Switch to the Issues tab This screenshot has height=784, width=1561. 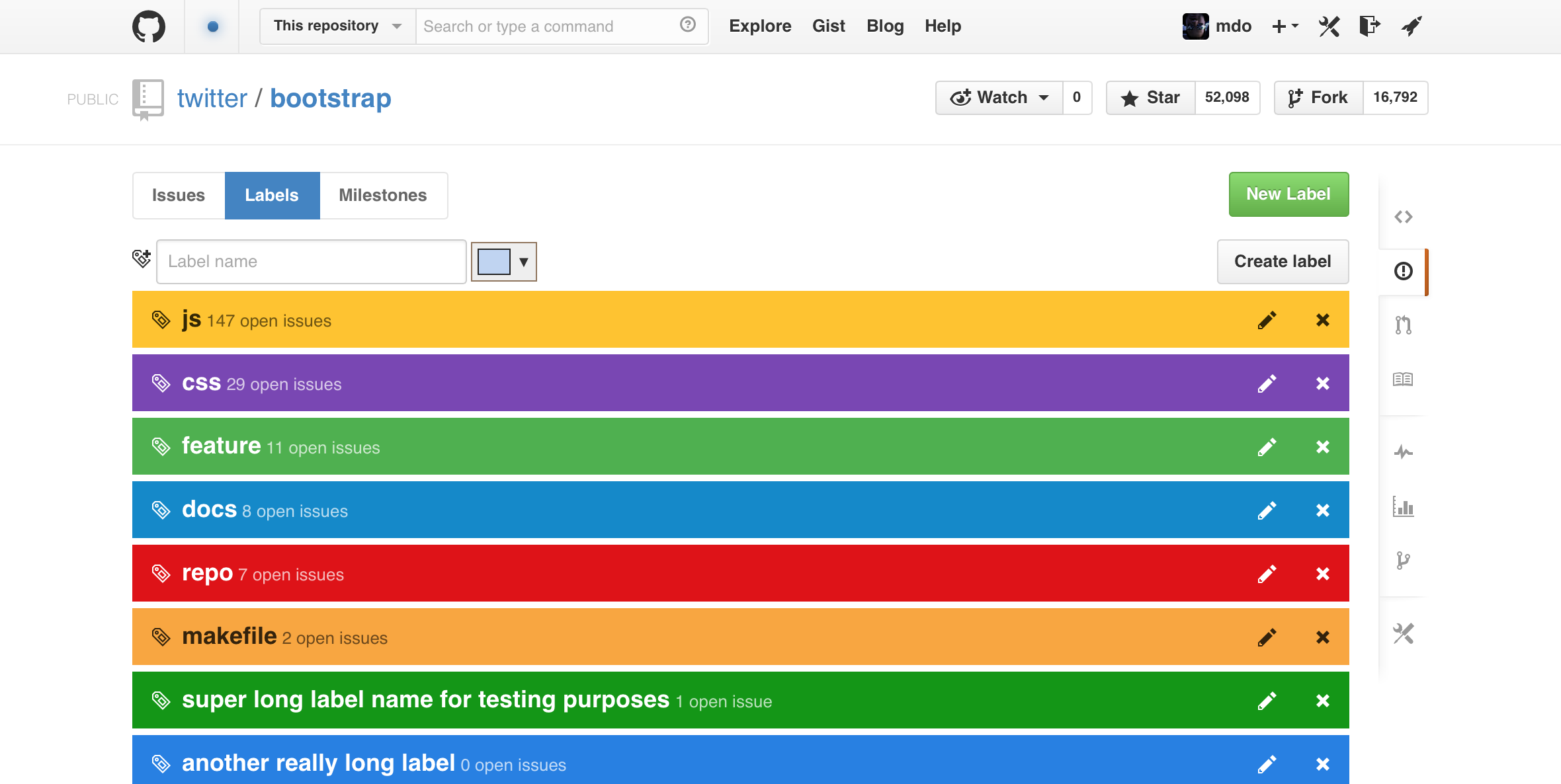tap(179, 196)
